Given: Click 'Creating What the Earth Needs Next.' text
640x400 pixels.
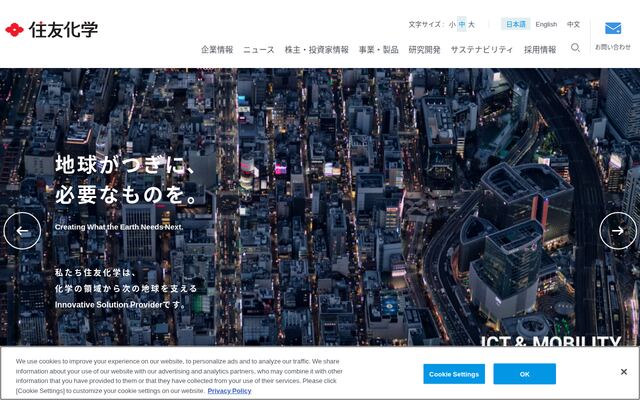Looking at the screenshot, I should coord(119,227).
